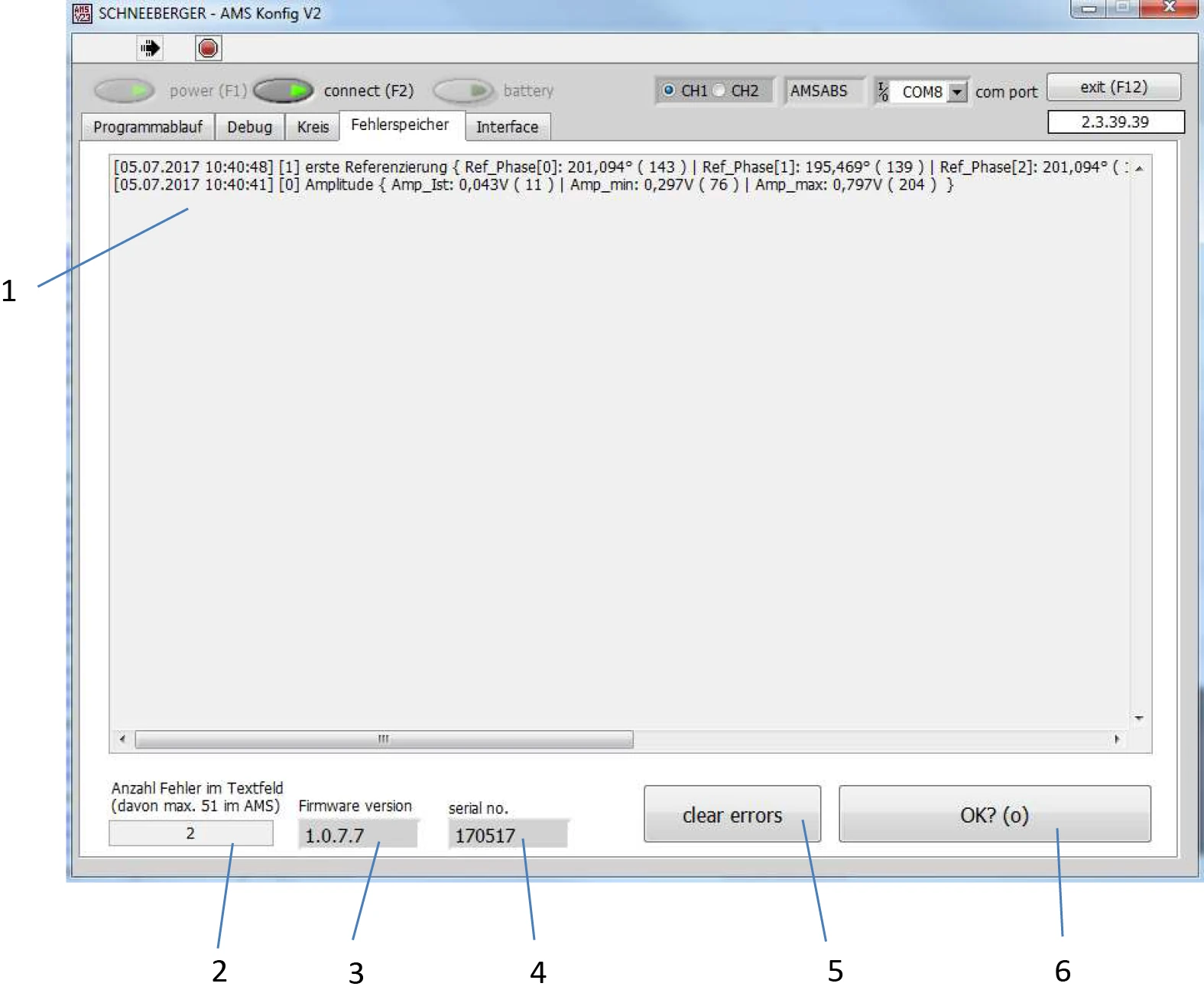Click the clear errors button
The height and width of the screenshot is (993, 1204).
coord(732,815)
